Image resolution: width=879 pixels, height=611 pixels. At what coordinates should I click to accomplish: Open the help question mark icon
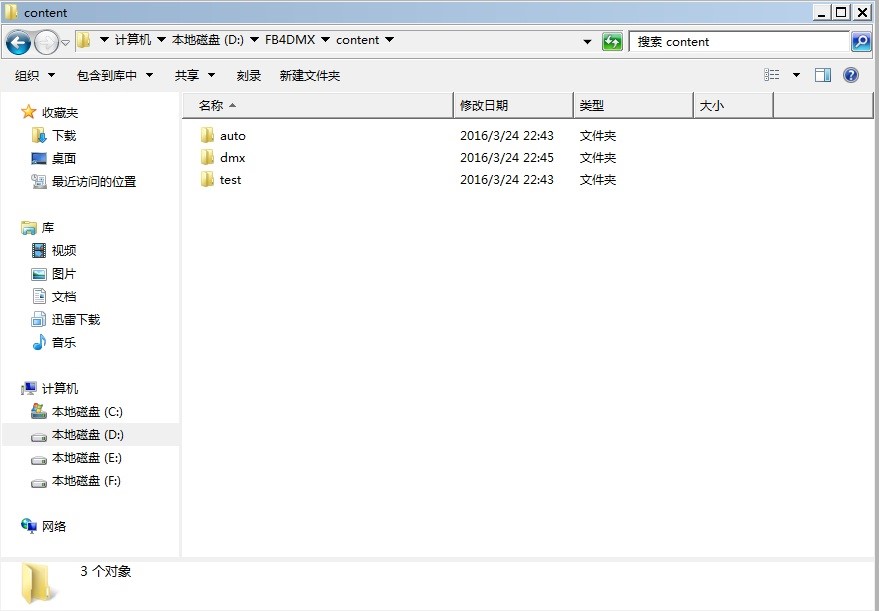pyautogui.click(x=851, y=75)
